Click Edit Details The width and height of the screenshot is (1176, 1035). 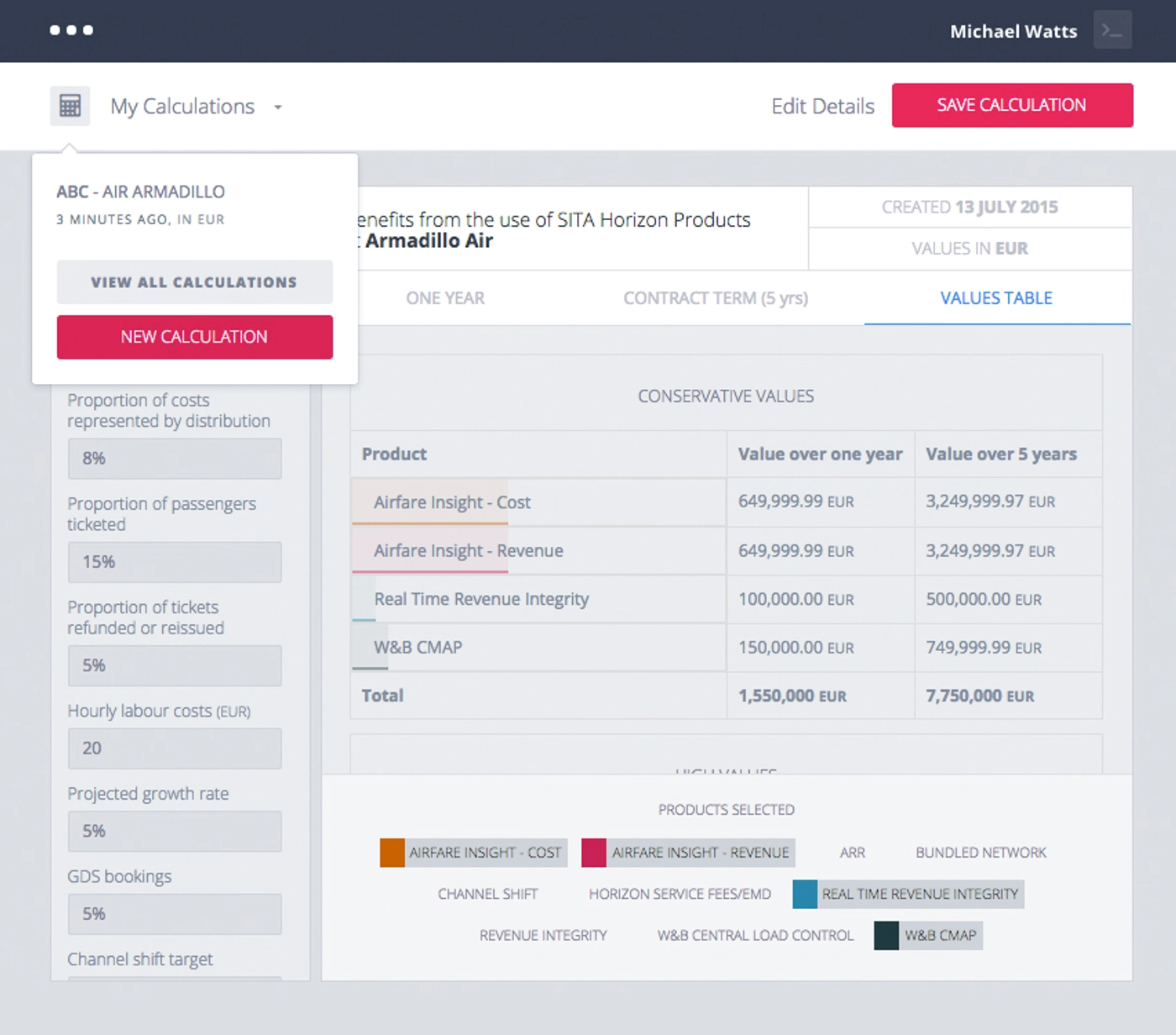(x=822, y=106)
